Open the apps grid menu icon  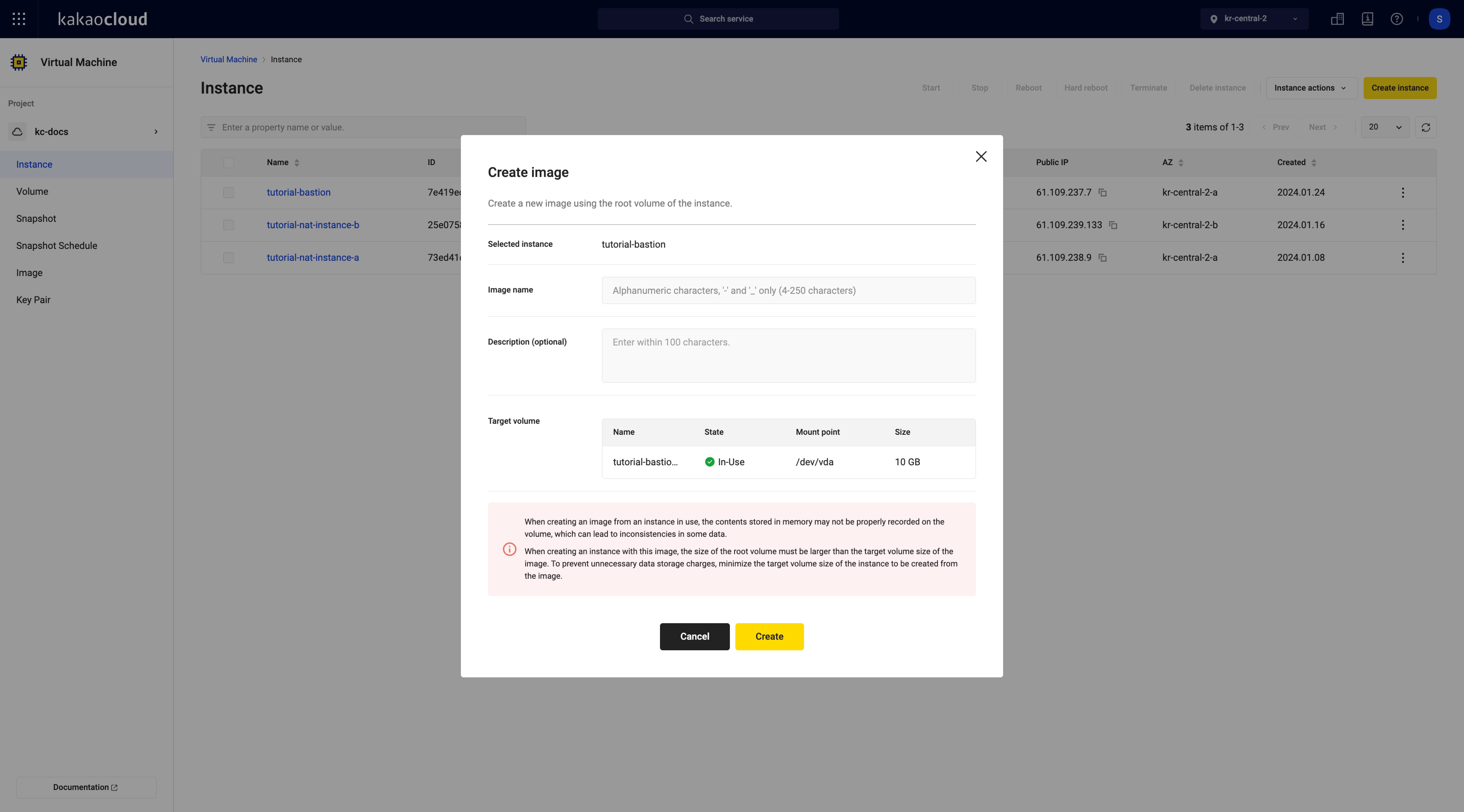[19, 19]
